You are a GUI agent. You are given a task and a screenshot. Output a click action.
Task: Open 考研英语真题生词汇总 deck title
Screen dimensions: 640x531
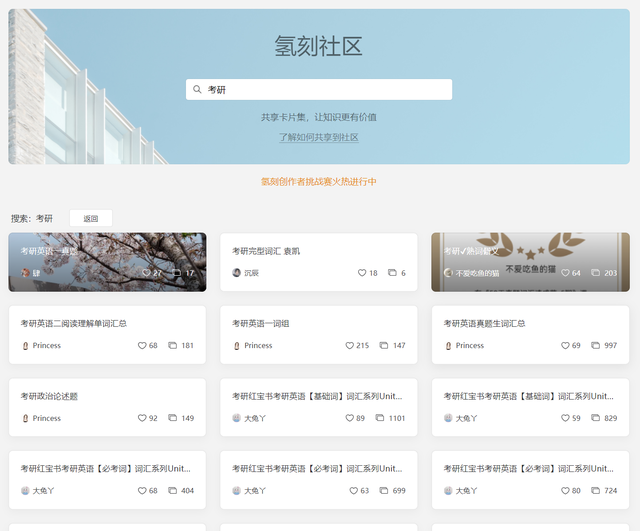485,323
